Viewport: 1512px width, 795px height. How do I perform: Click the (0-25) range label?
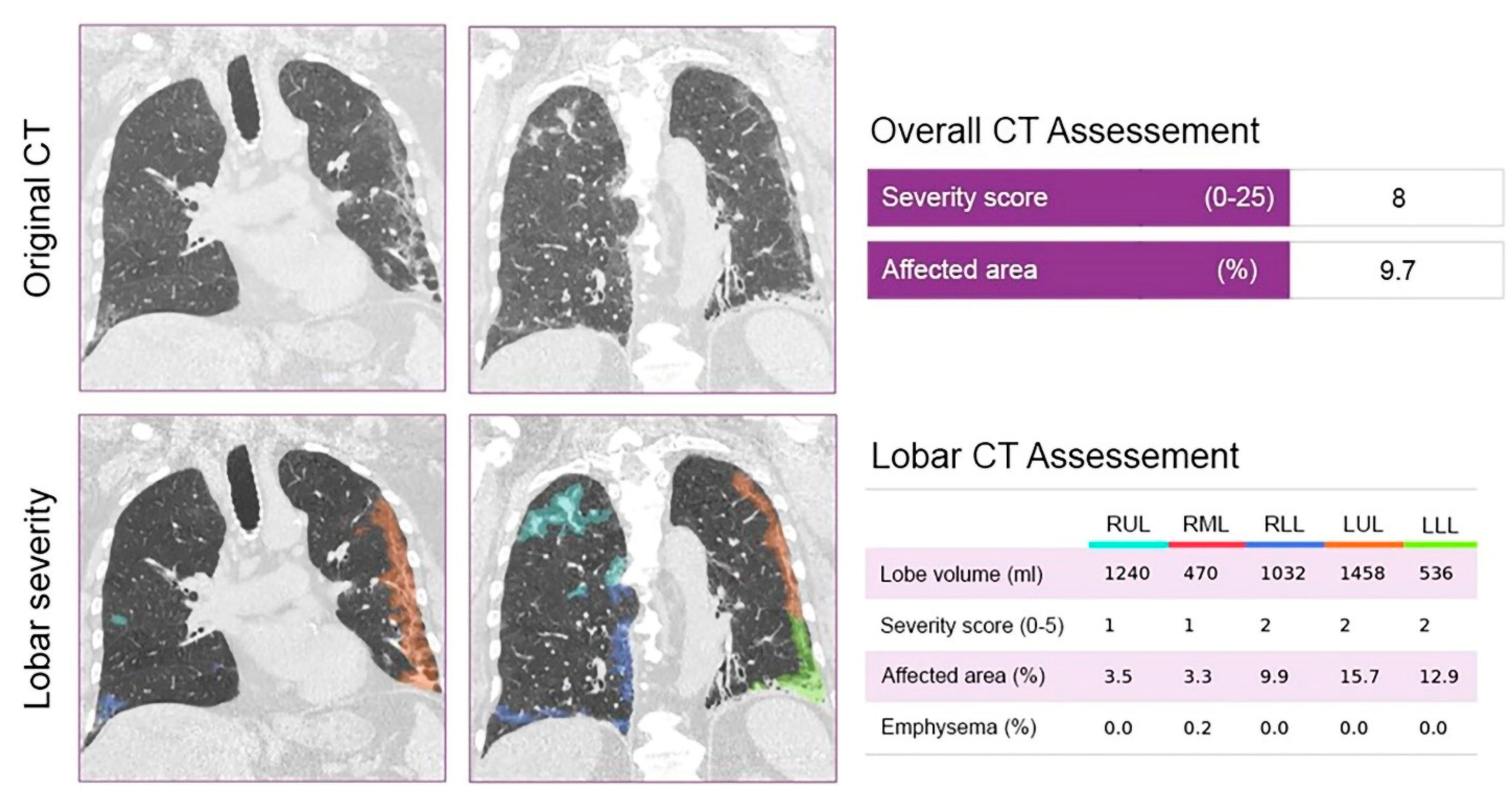tap(1239, 198)
